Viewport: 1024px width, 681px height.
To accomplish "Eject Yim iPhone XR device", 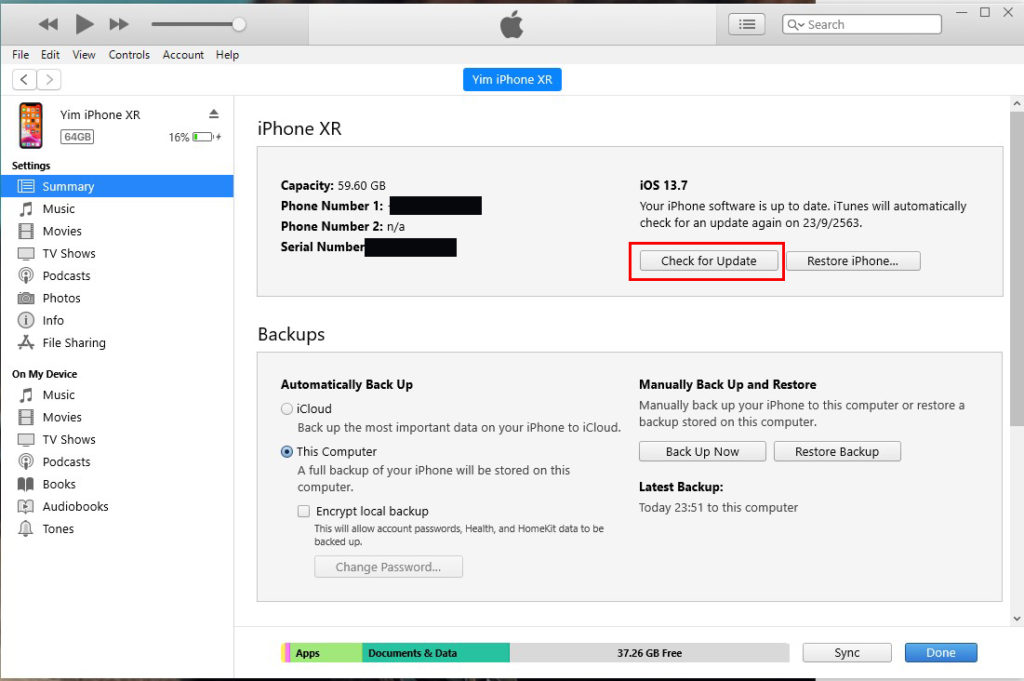I will click(x=214, y=114).
